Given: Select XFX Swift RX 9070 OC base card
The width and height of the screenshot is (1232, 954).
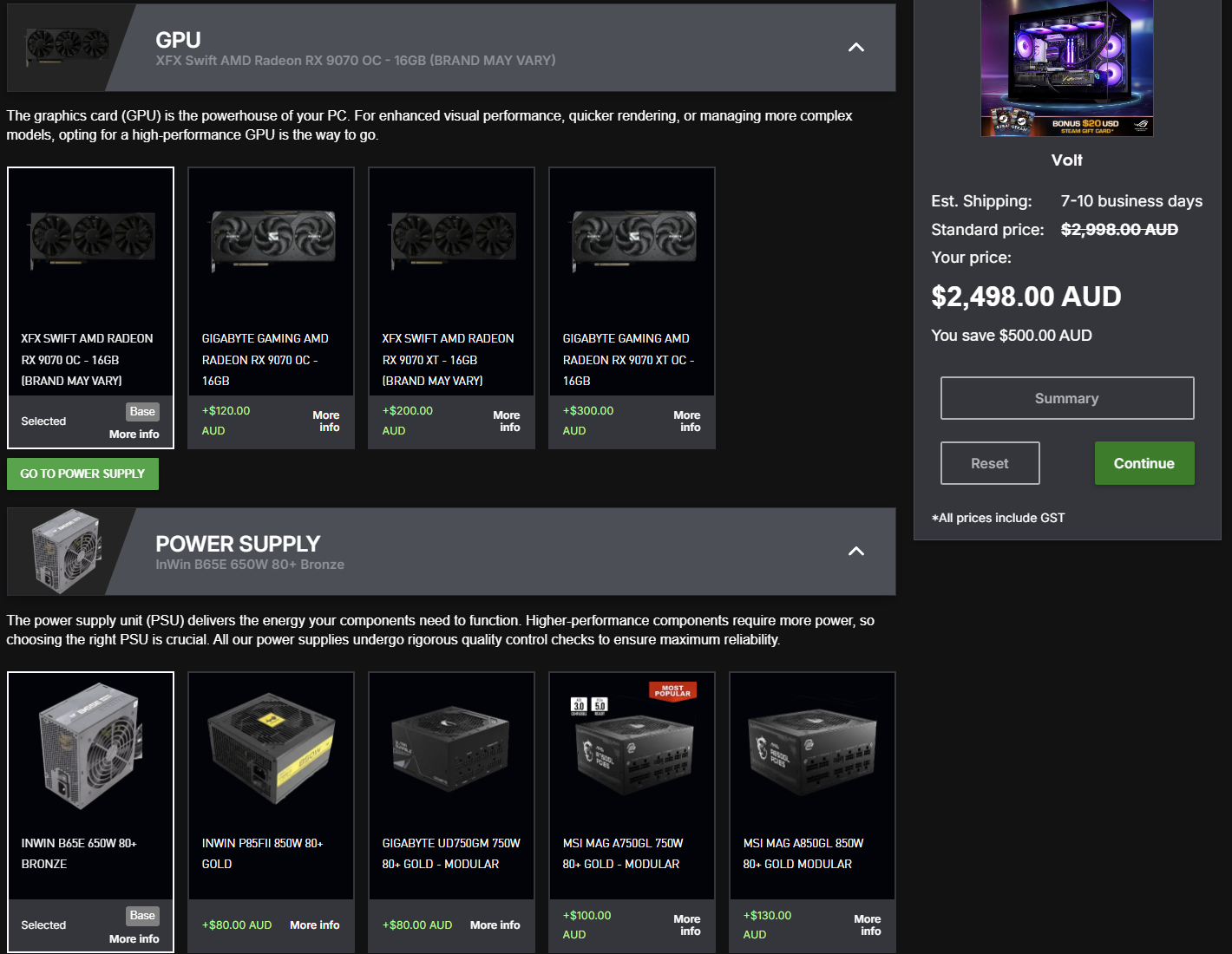Looking at the screenshot, I should pyautogui.click(x=90, y=308).
